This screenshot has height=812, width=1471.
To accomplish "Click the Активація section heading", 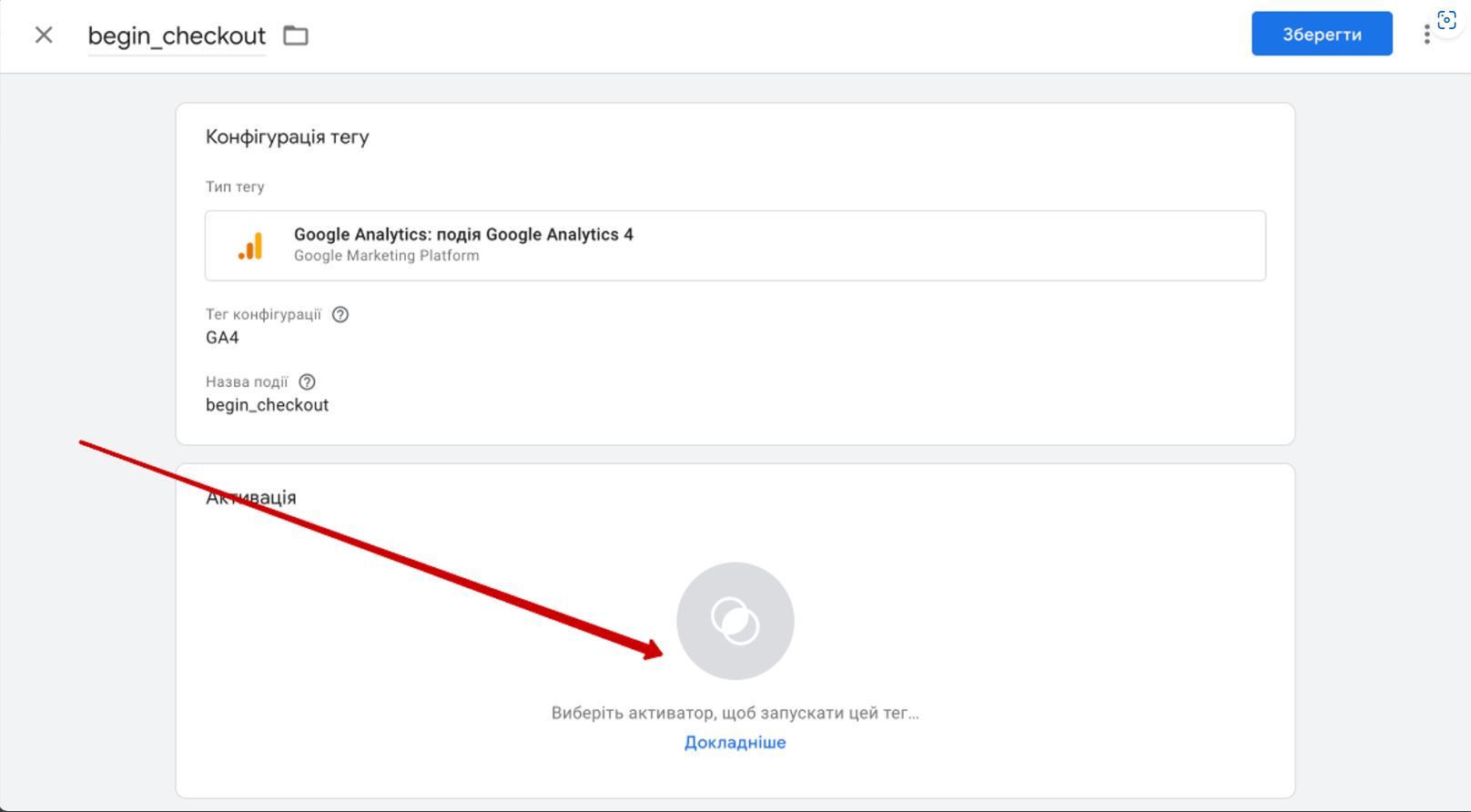I will (x=251, y=497).
